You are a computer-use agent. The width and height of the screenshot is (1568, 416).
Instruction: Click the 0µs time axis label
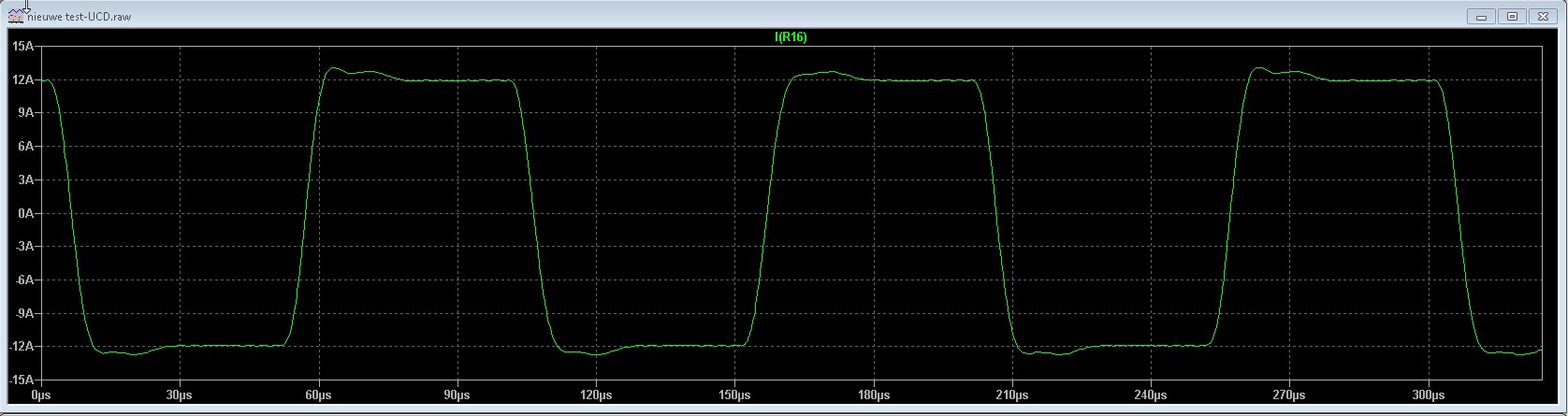(x=42, y=395)
